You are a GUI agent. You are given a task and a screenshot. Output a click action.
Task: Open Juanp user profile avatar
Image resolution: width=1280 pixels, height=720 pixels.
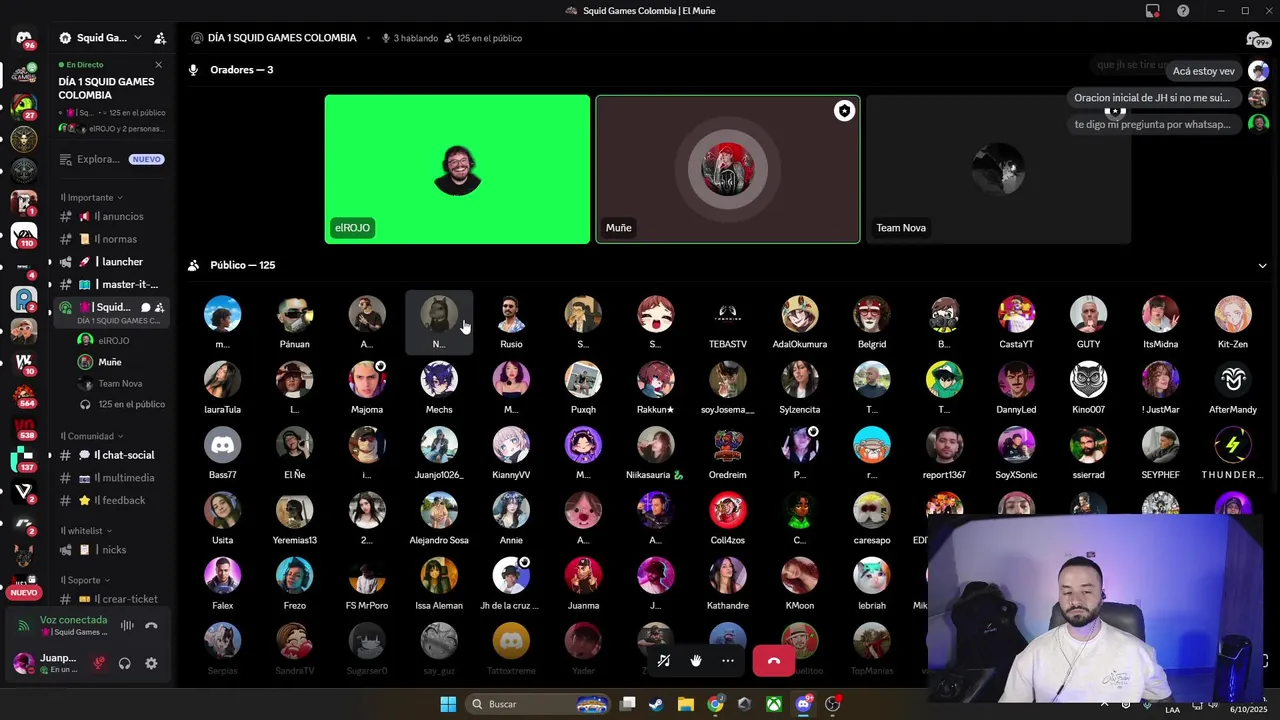[x=23, y=663]
